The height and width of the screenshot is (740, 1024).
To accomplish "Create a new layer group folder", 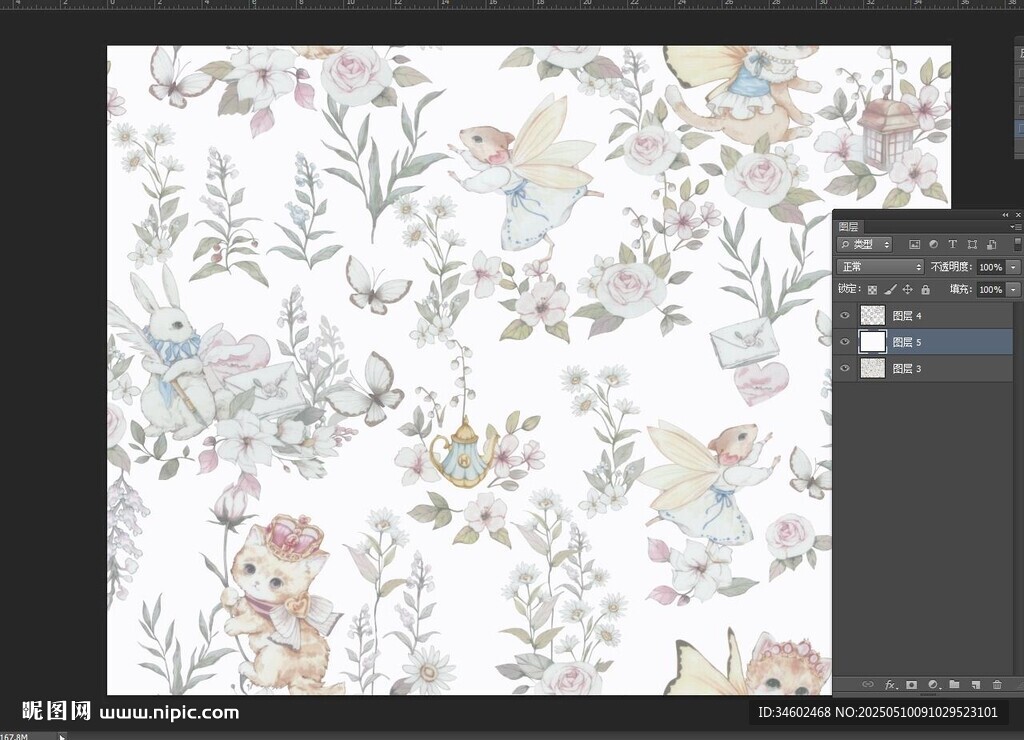I will [x=954, y=685].
